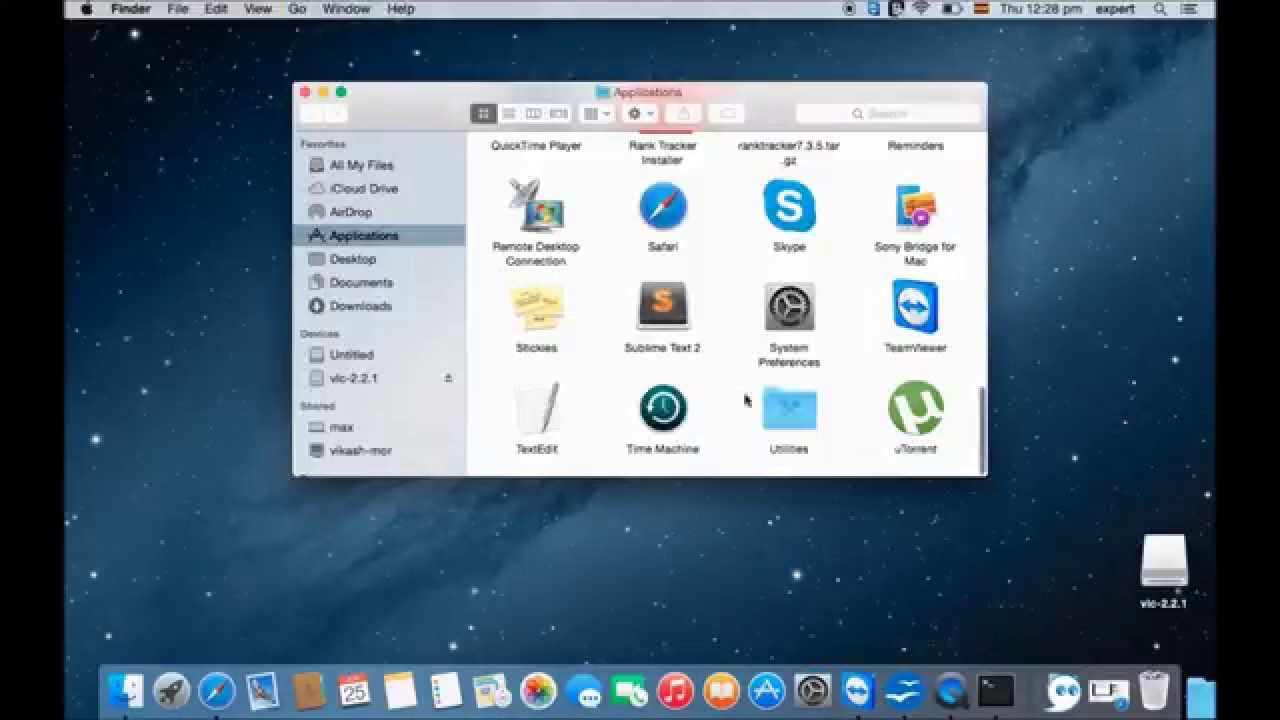The height and width of the screenshot is (720, 1280).
Task: Open the Go menu
Action: click(297, 9)
